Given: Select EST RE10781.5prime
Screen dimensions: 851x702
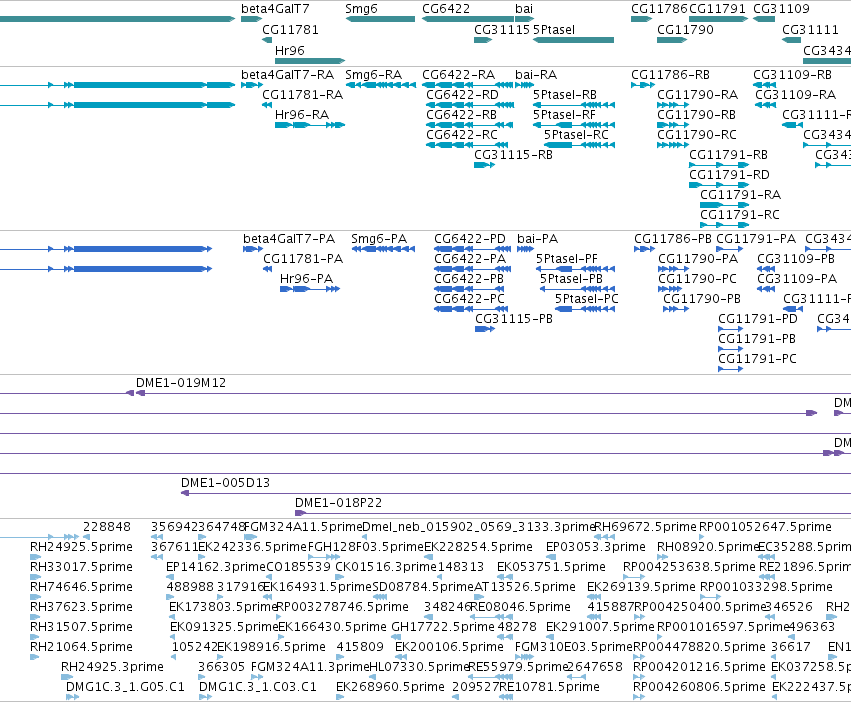Looking at the screenshot, I should point(549,687).
